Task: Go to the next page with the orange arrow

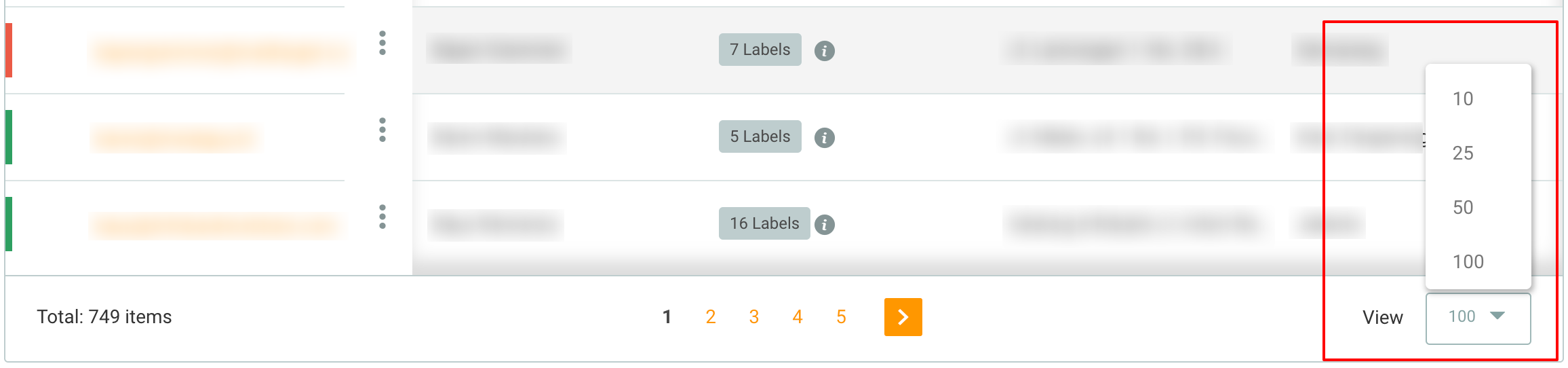Action: (903, 317)
